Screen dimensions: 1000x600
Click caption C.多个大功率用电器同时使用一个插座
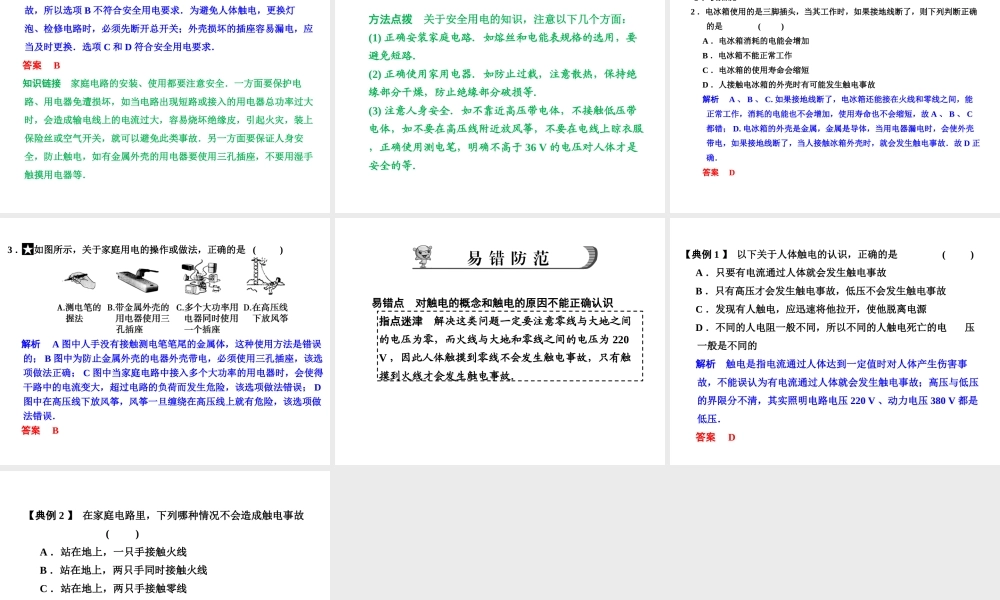click(207, 318)
